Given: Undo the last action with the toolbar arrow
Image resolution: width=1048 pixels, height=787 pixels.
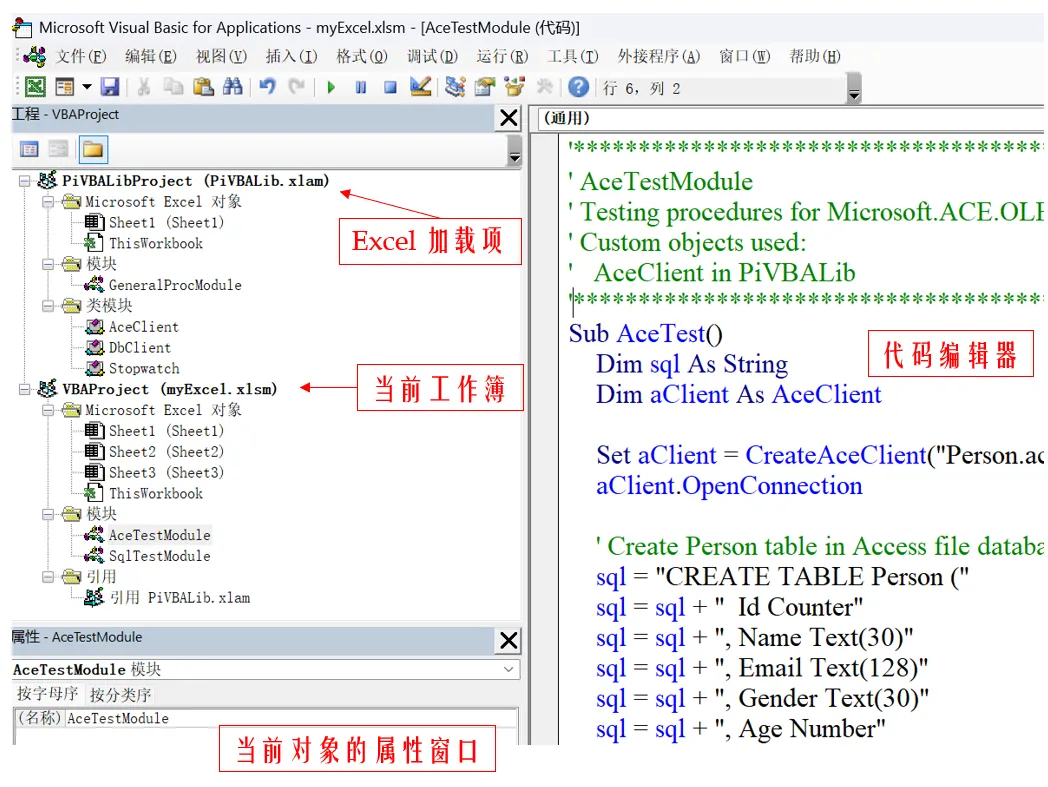Looking at the screenshot, I should tap(267, 88).
